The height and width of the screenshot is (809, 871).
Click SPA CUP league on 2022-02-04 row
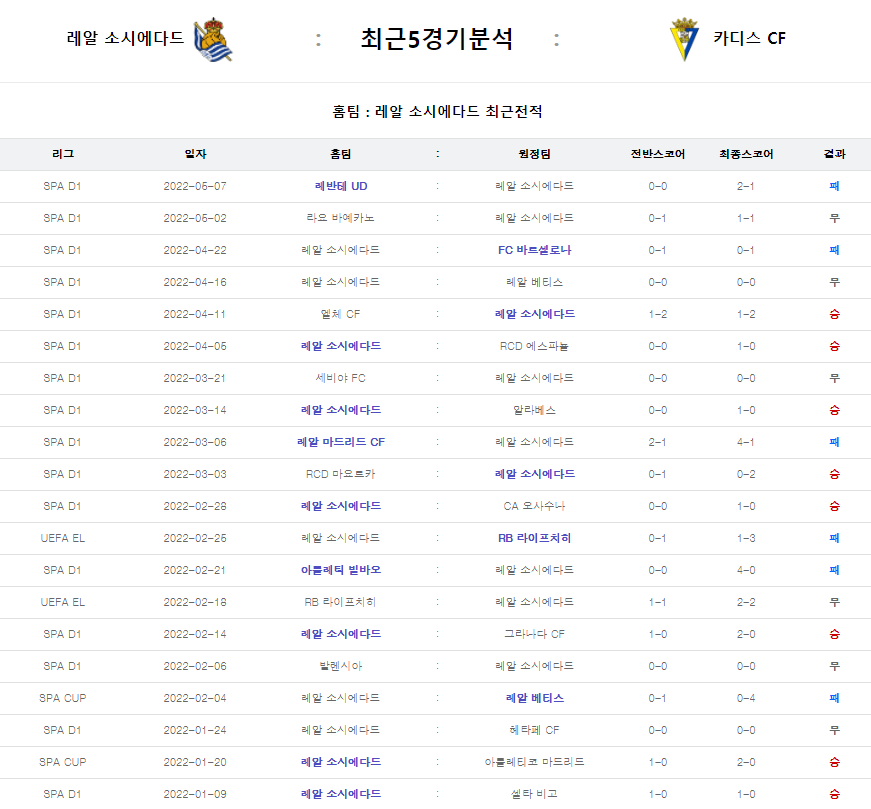click(x=63, y=698)
